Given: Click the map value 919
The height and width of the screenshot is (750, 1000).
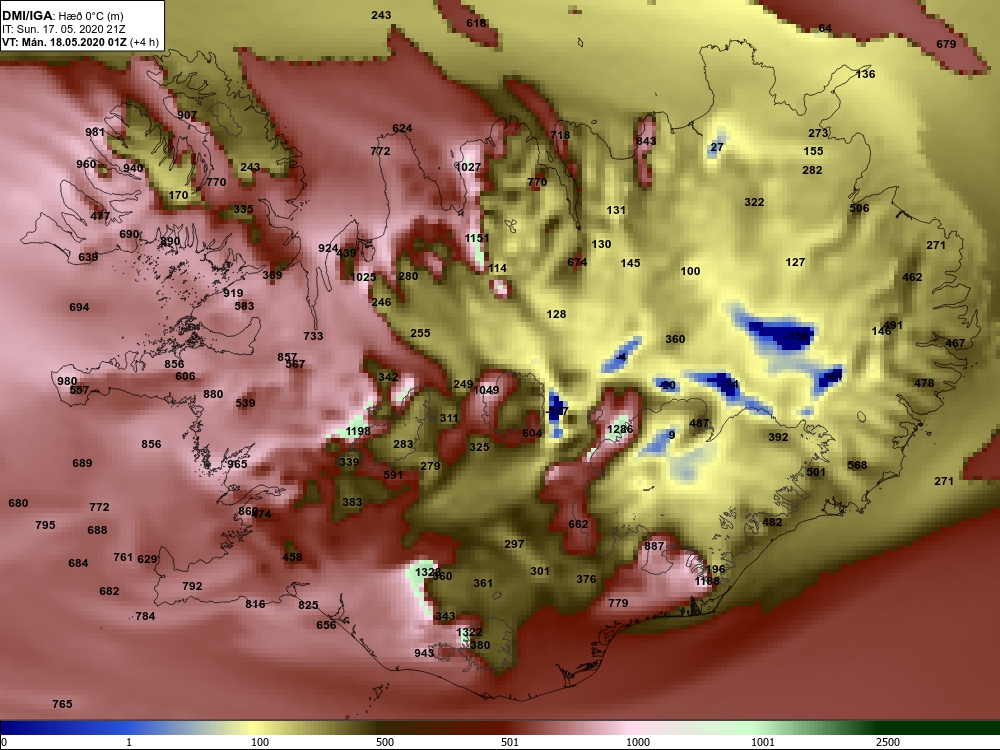Looking at the screenshot, I should (x=233, y=293).
